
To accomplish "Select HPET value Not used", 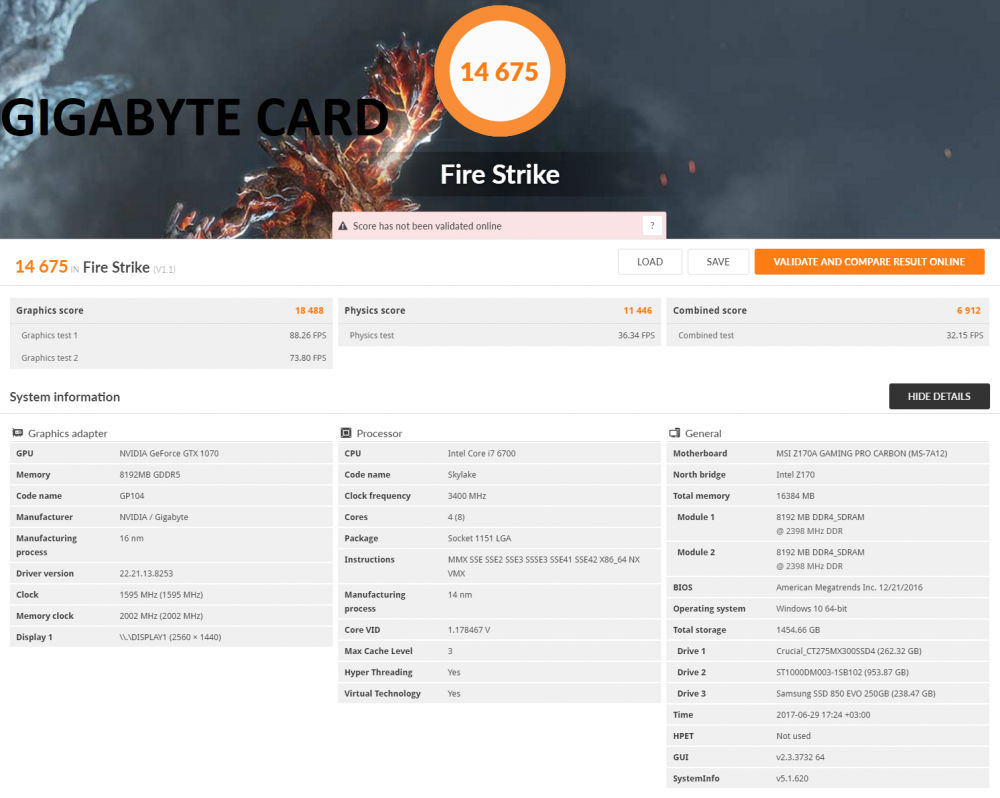I will click(x=793, y=736).
